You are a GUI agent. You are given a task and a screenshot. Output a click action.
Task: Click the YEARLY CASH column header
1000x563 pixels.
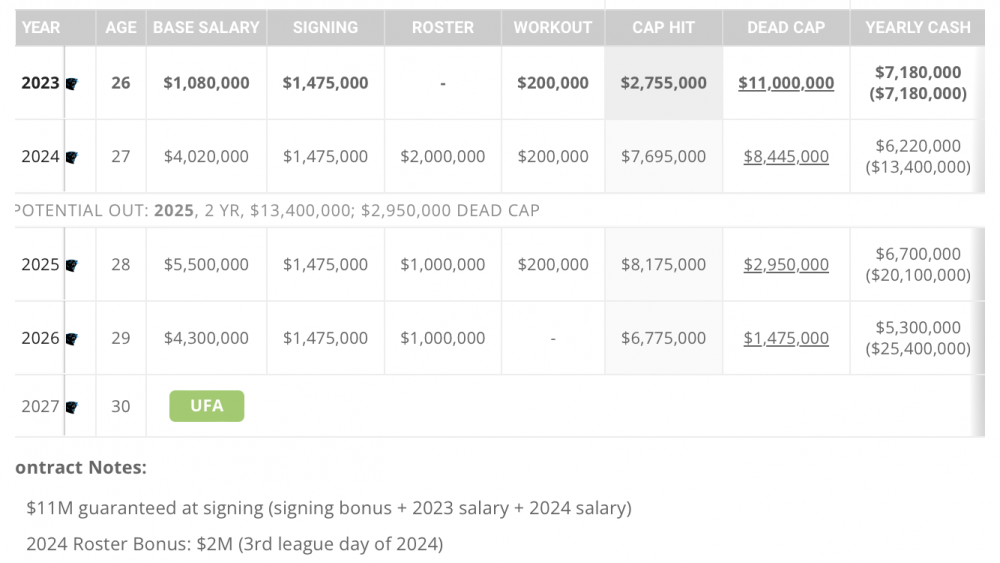click(918, 27)
